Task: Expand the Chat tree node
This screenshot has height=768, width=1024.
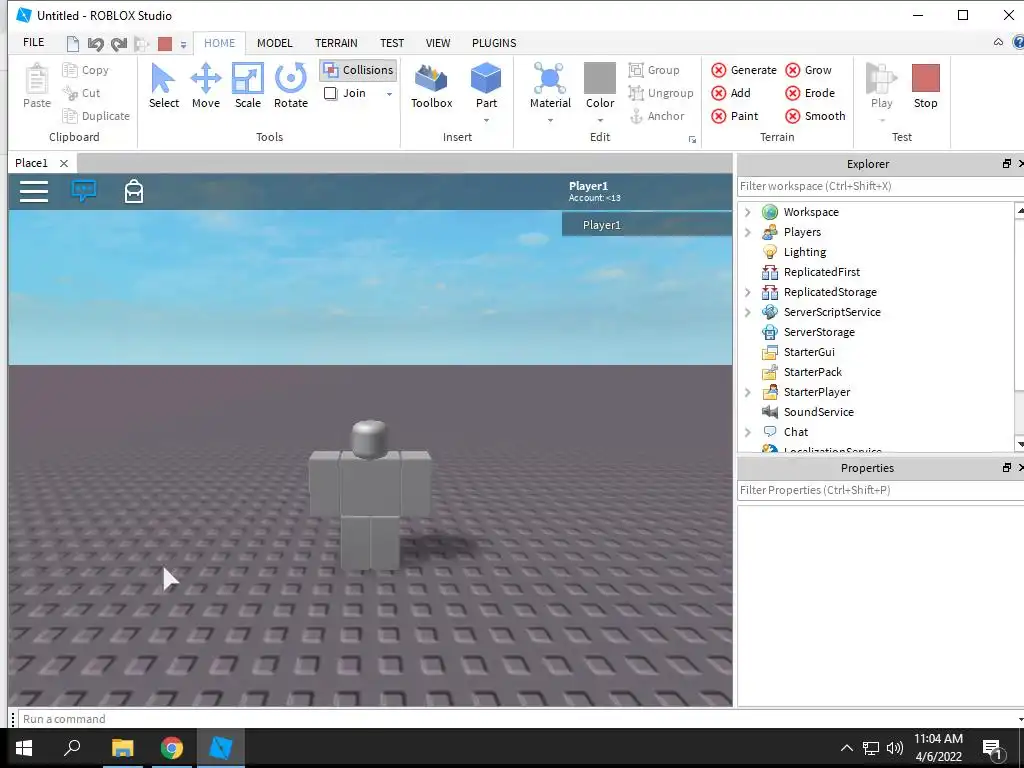Action: pos(748,432)
